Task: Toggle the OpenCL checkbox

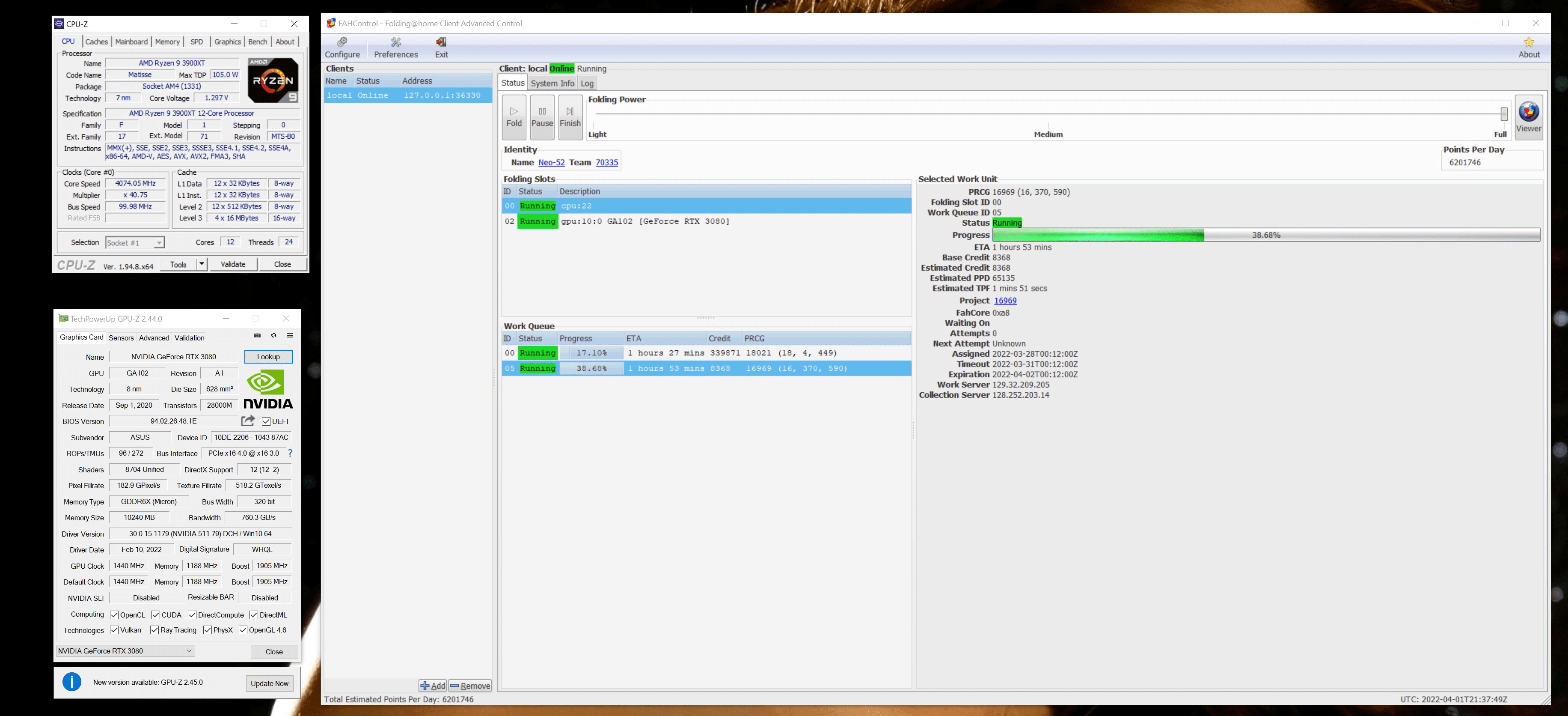Action: (x=114, y=615)
